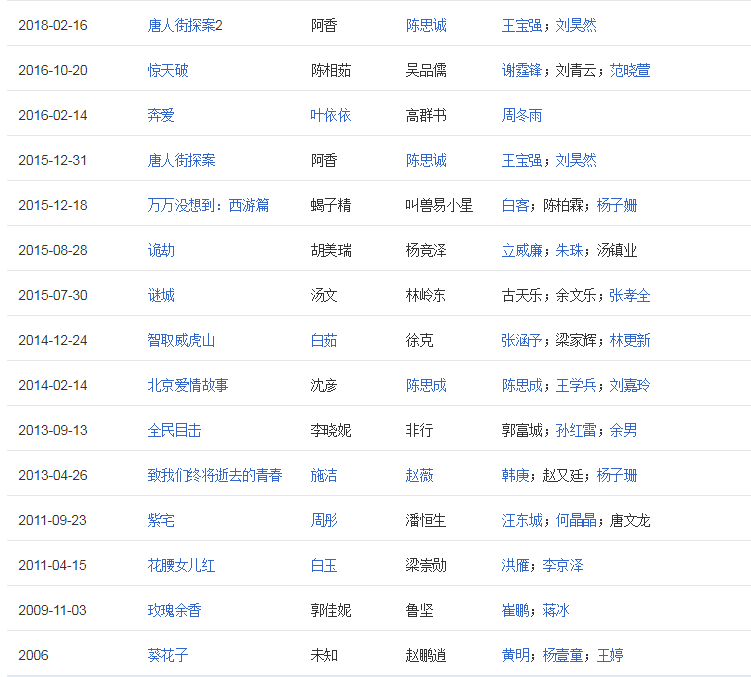Viewport: 751px width, 677px height.
Task: Click the 崔鹏 actor link
Action: [515, 611]
